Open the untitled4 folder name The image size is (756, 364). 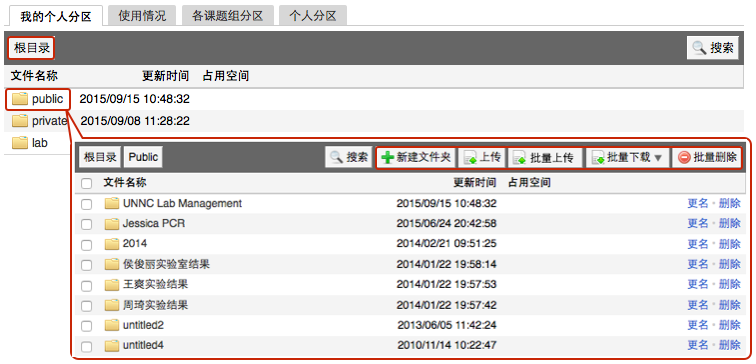click(x=143, y=346)
